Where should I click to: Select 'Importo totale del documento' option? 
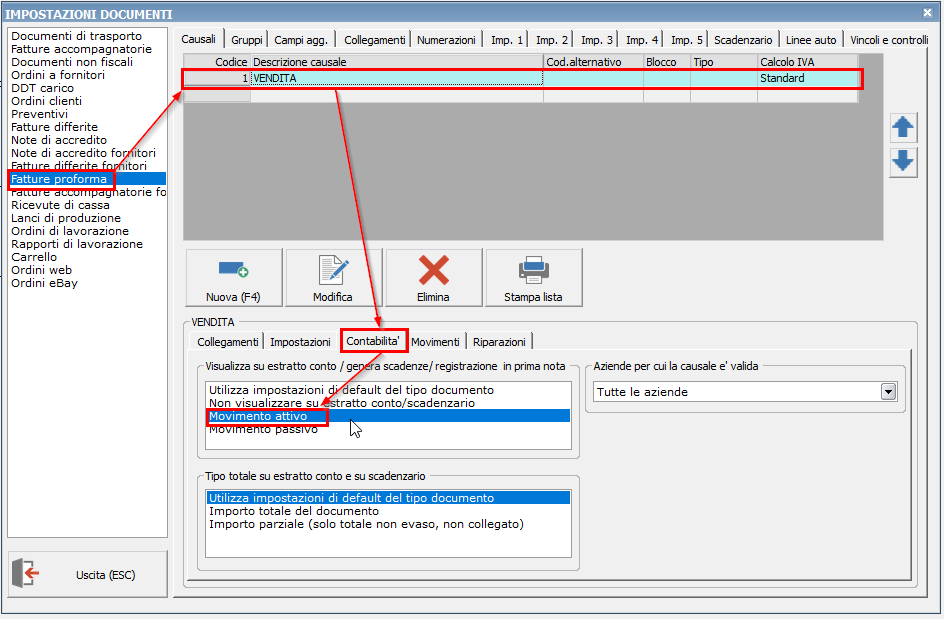(x=388, y=511)
